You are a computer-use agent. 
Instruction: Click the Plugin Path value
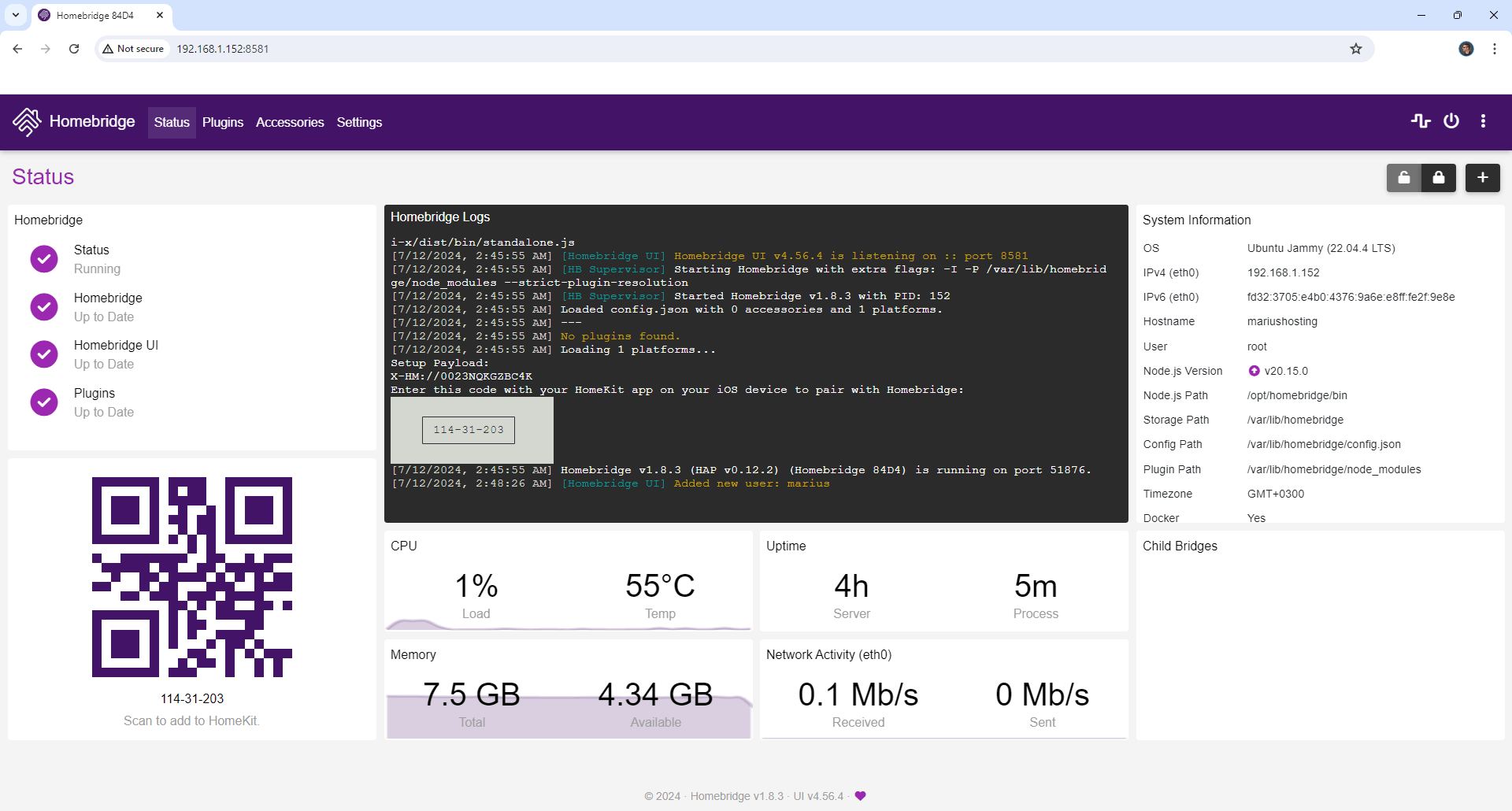coord(1334,469)
